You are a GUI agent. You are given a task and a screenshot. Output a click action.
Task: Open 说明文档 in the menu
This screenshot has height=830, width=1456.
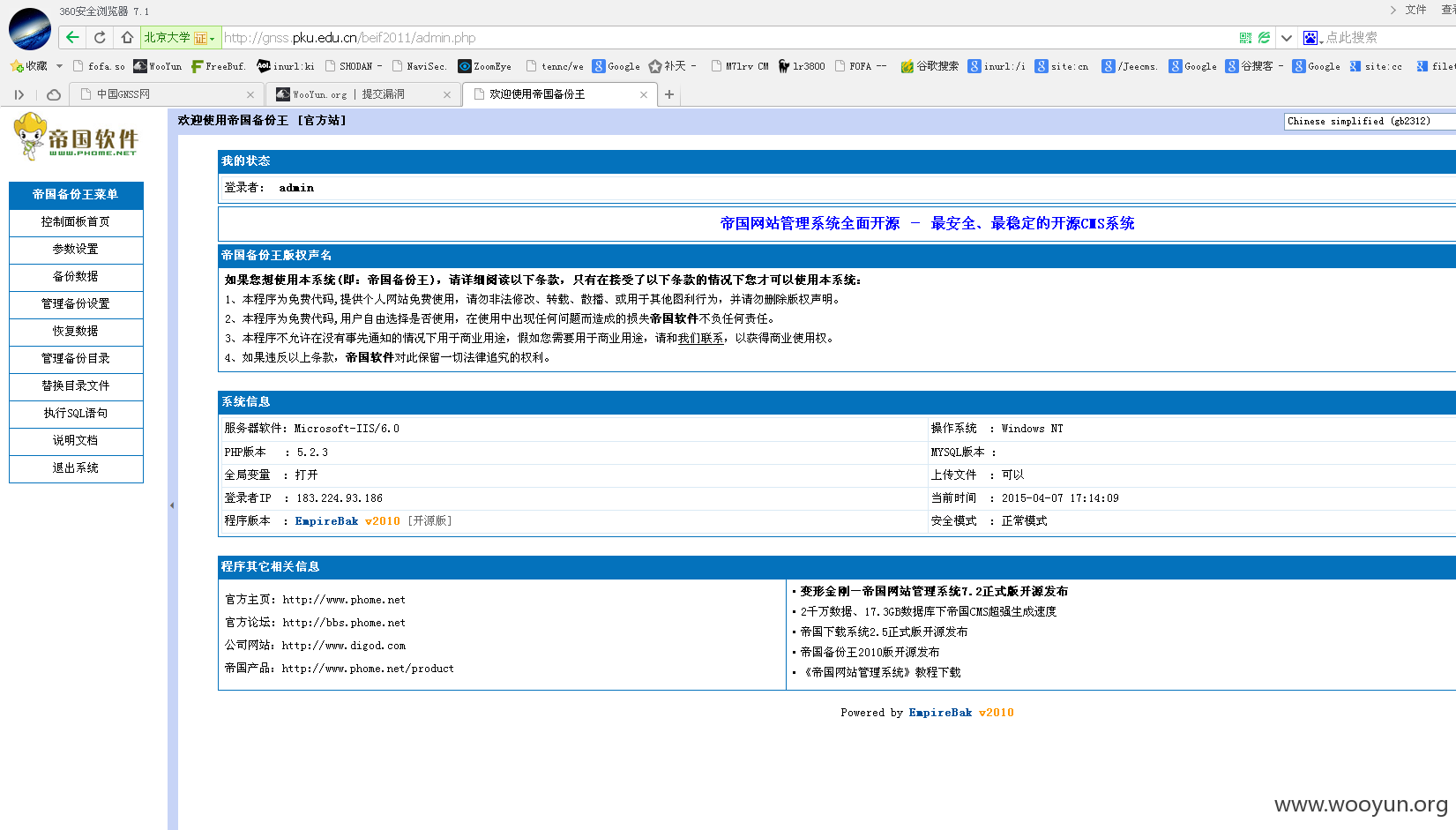point(76,441)
